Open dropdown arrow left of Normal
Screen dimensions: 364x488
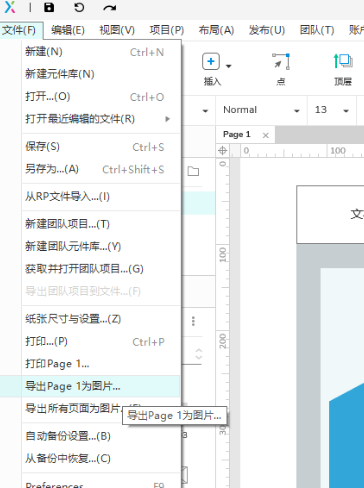point(205,111)
